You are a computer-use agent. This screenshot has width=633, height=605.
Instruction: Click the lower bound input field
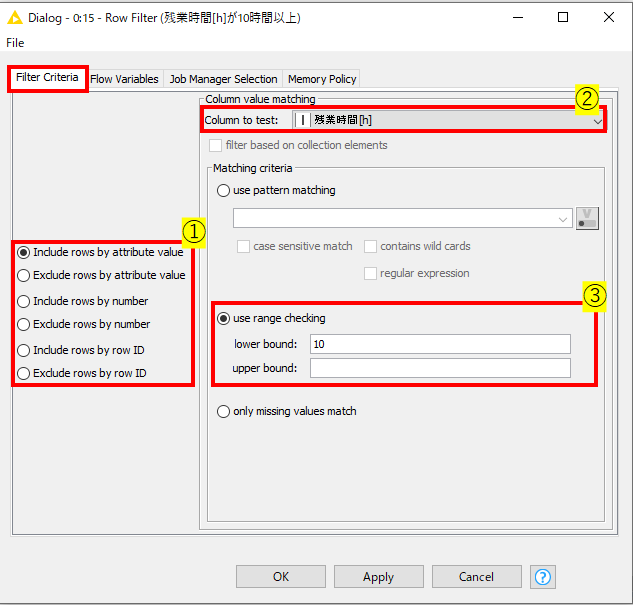[x=440, y=344]
